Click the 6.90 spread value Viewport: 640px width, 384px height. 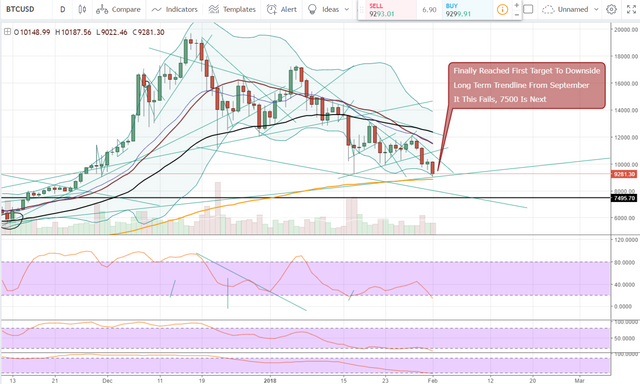(429, 9)
